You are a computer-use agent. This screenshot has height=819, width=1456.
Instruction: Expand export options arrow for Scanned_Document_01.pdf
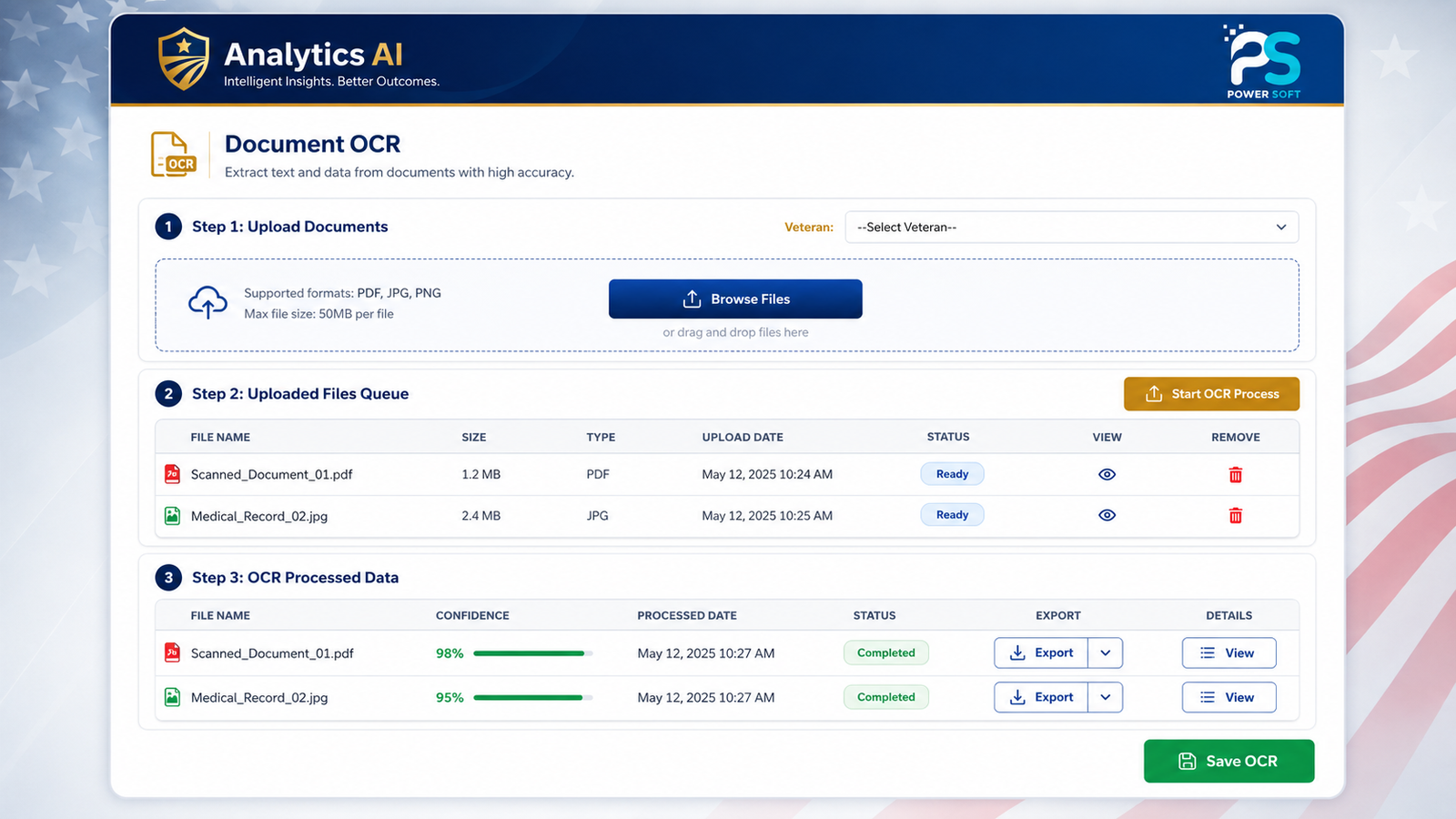click(x=1106, y=652)
